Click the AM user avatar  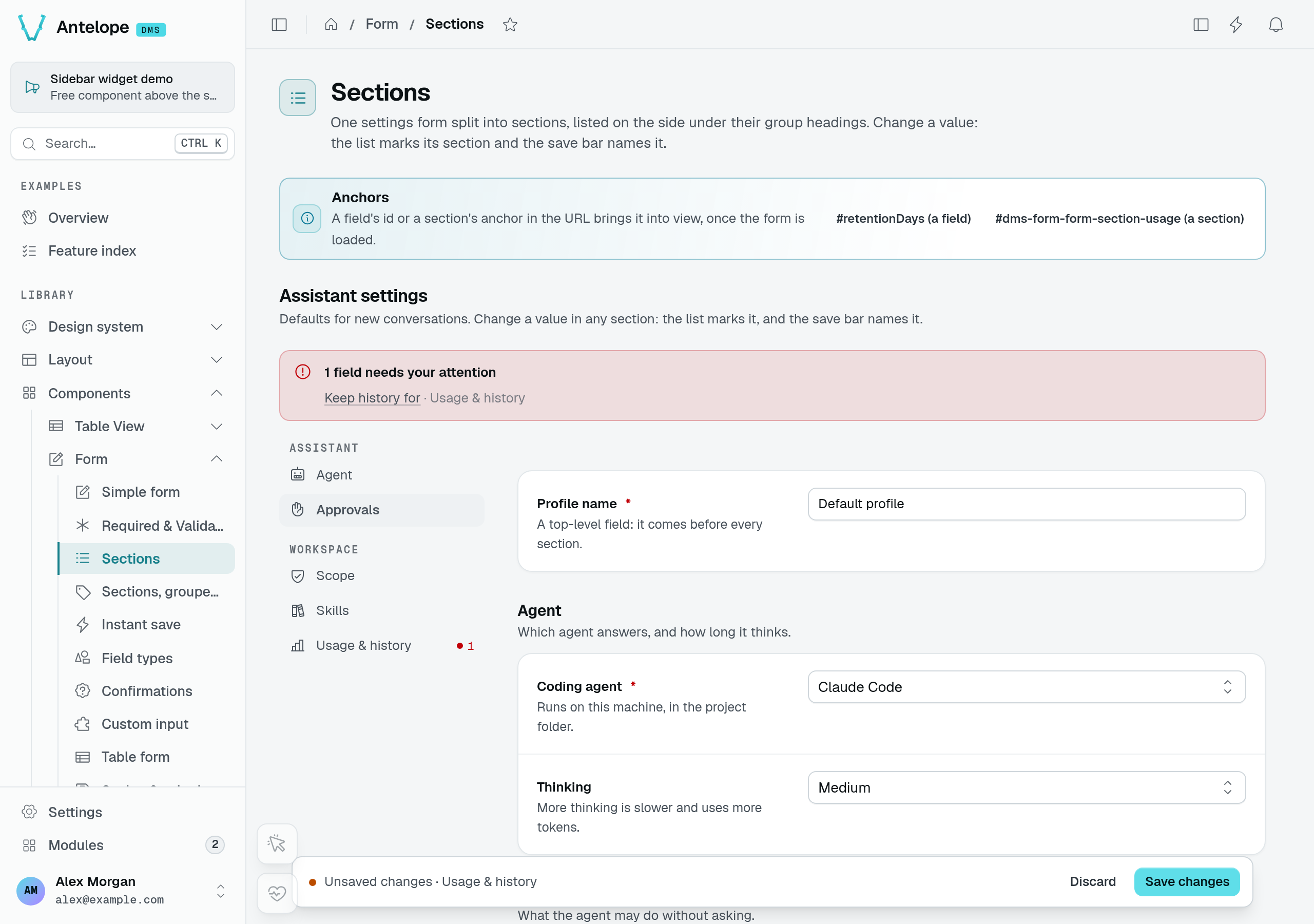(31, 890)
